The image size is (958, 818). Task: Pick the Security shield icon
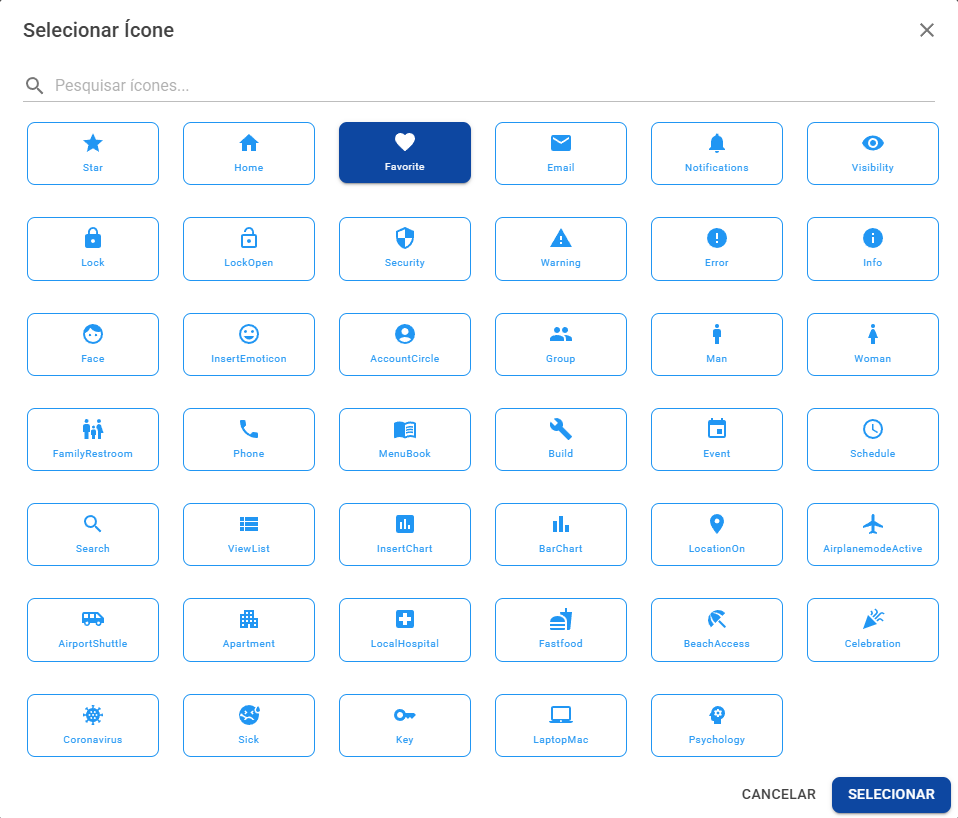[404, 249]
